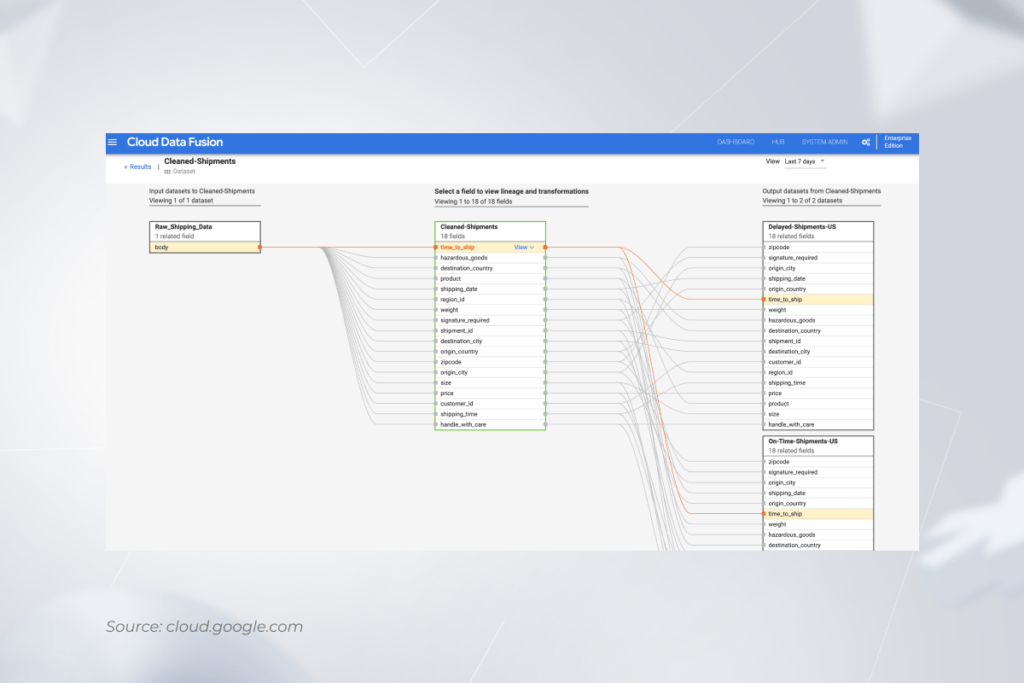
Task: Open the Last 7 days time range dropdown
Action: point(804,160)
